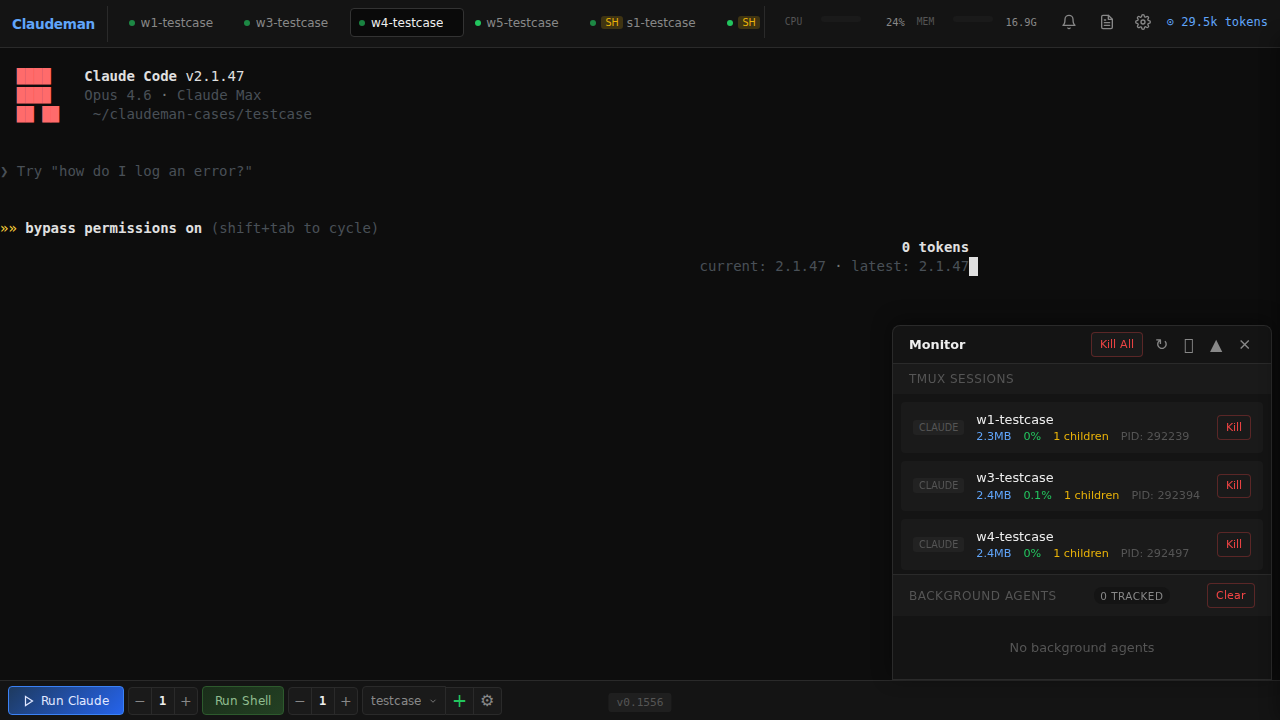Viewport: 1280px width, 720px height.
Task: Click the rectangle icon in Monitor header
Action: coord(1189,345)
